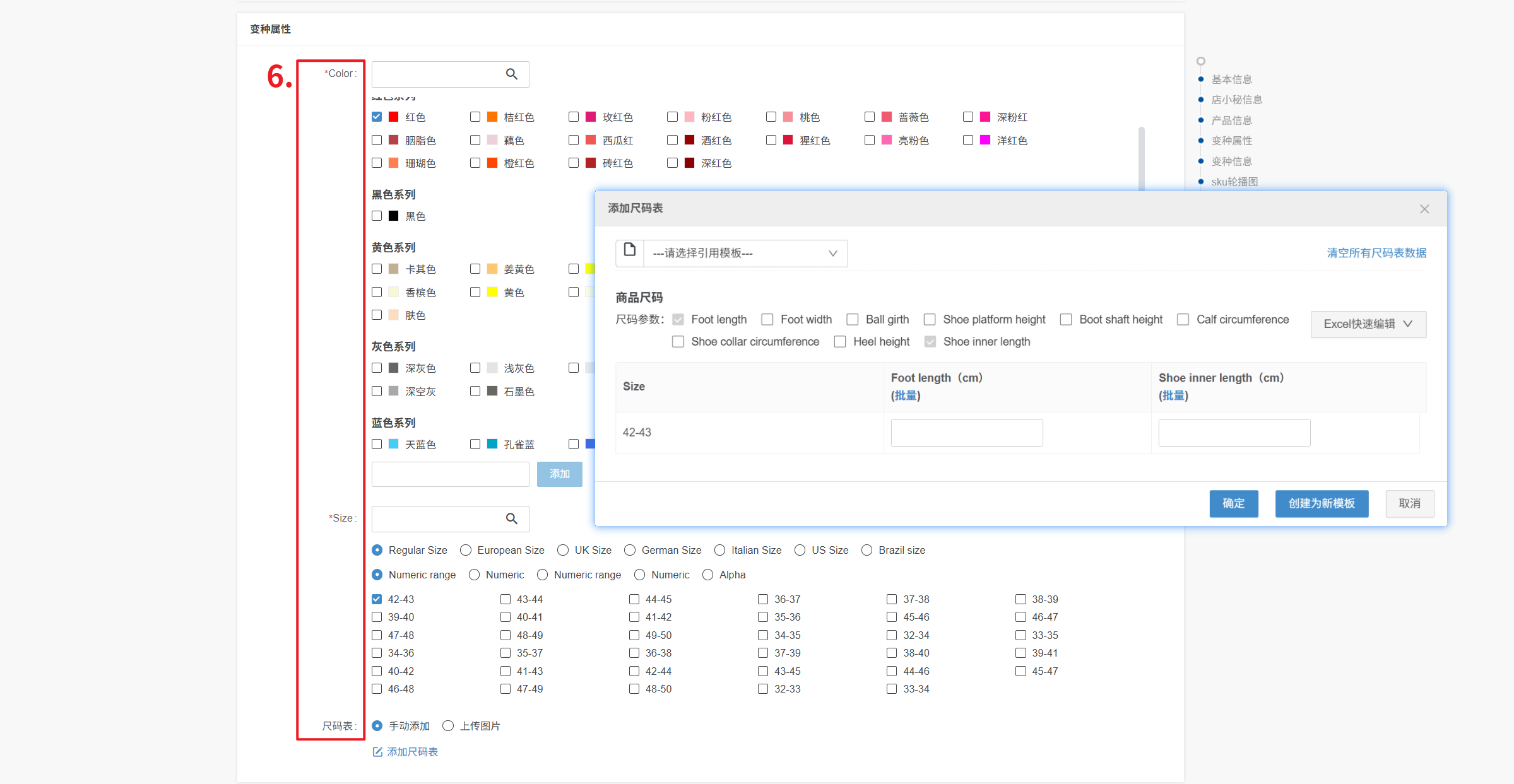Click the template document icon

click(x=629, y=250)
